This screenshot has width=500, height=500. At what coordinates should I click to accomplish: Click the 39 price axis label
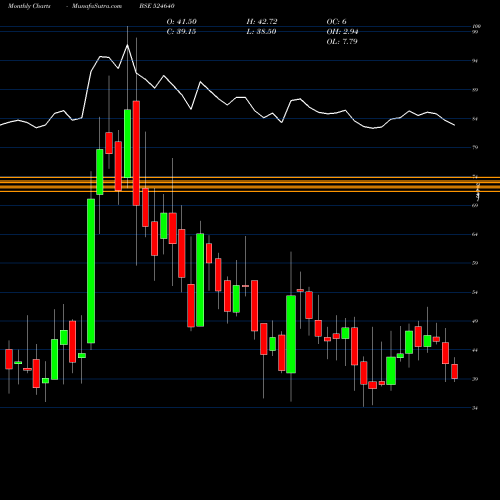[x=475, y=379]
